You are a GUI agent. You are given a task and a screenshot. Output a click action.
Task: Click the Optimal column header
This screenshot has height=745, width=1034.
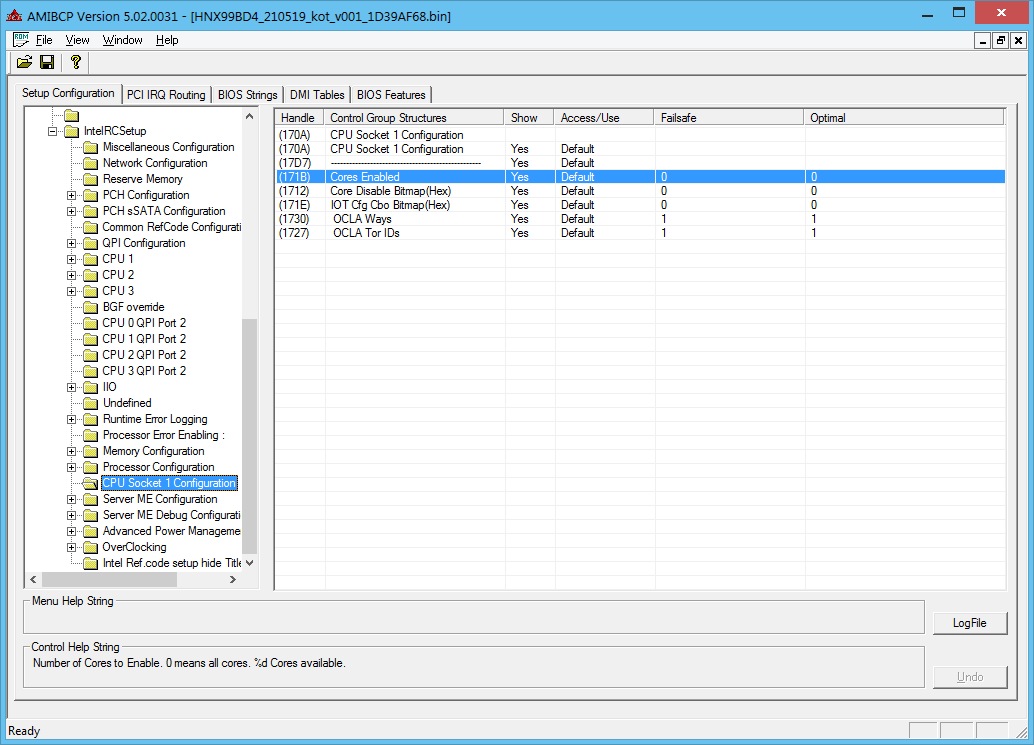903,117
